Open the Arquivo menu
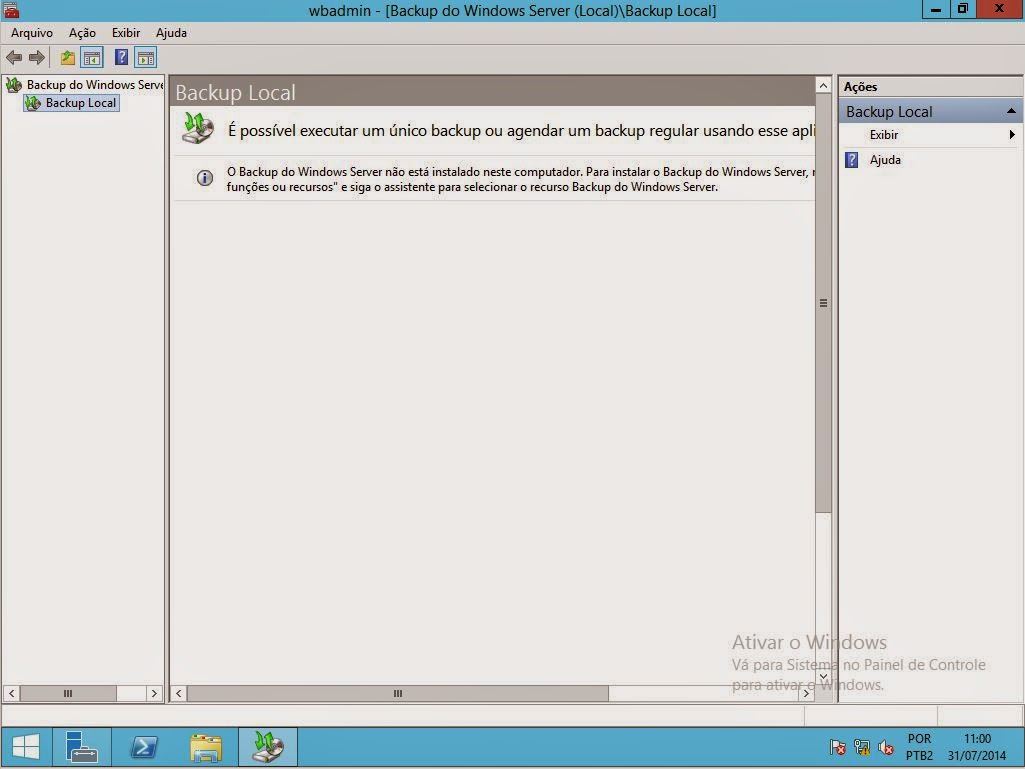The height and width of the screenshot is (769, 1025). [31, 33]
